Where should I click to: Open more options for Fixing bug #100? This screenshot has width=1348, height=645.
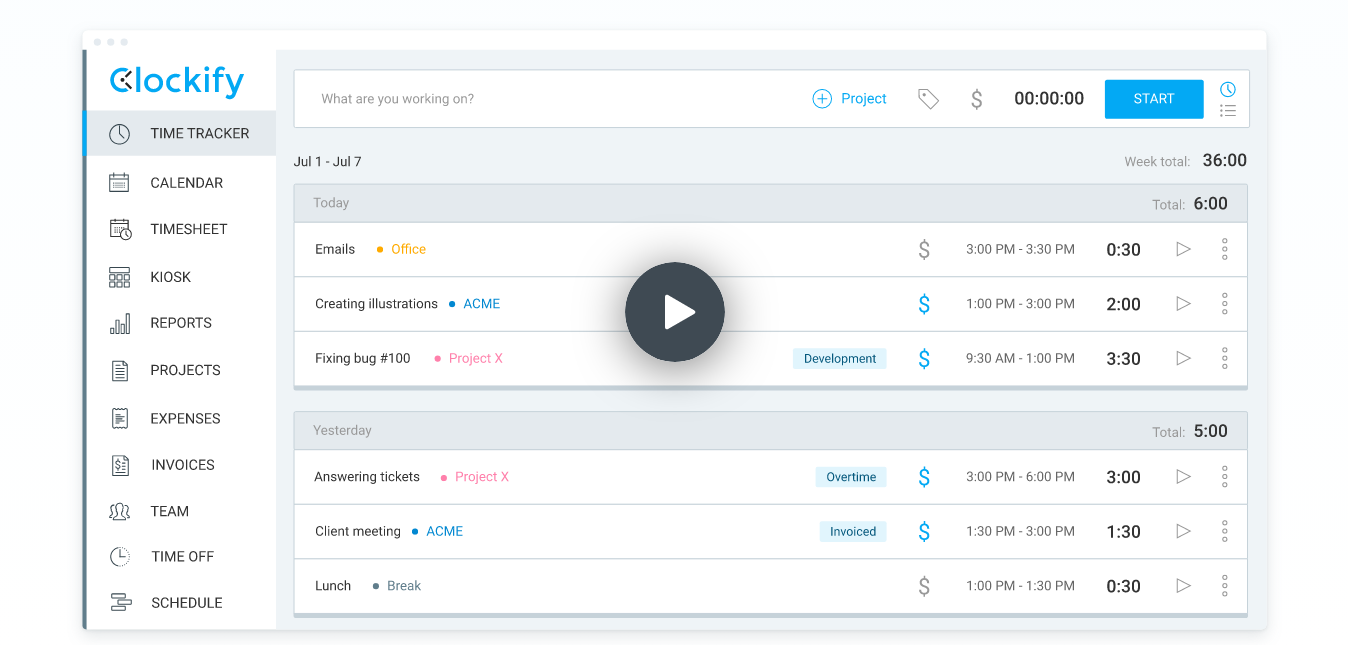click(x=1225, y=358)
